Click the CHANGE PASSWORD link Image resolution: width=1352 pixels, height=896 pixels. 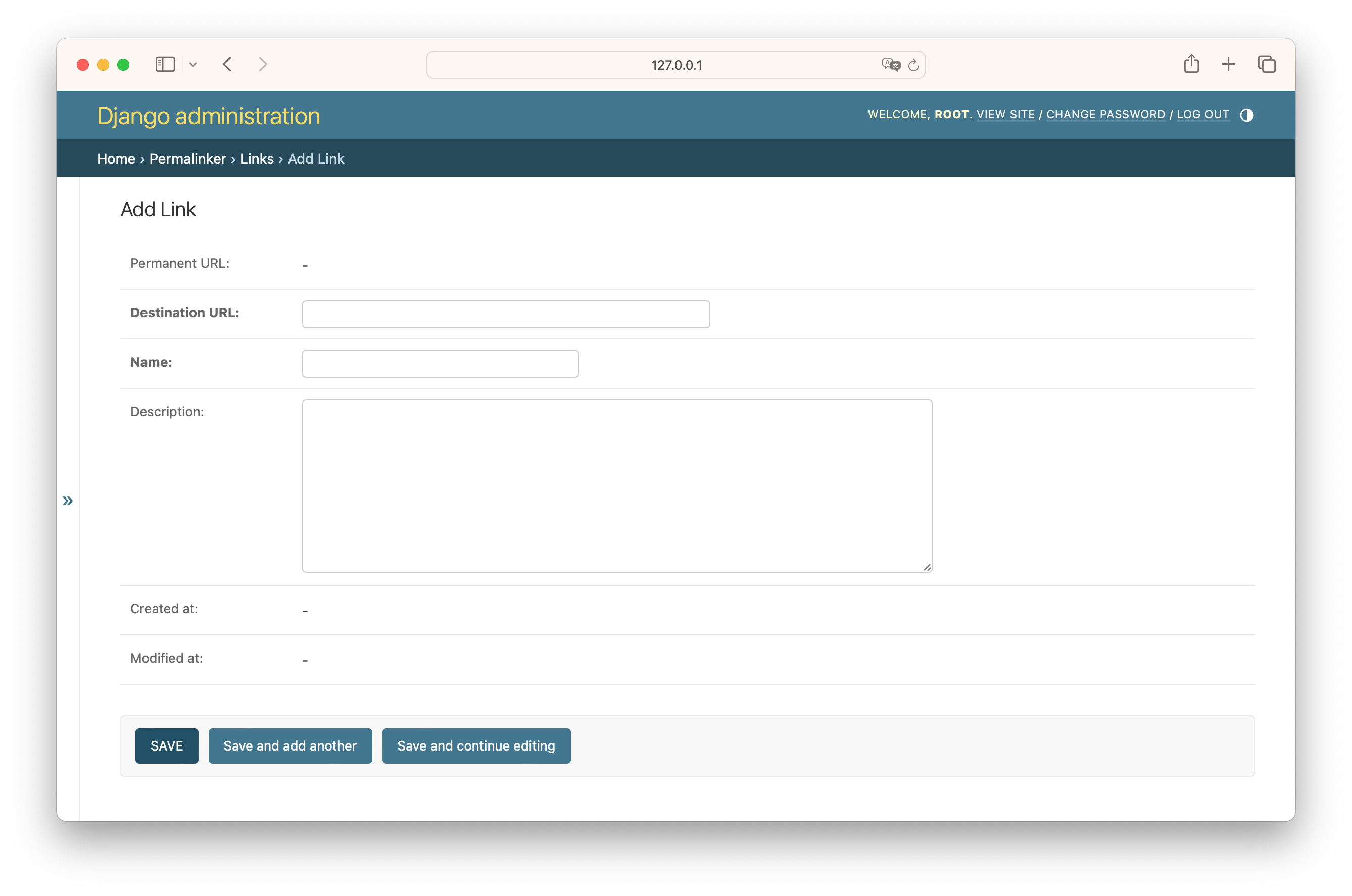pyautogui.click(x=1105, y=114)
